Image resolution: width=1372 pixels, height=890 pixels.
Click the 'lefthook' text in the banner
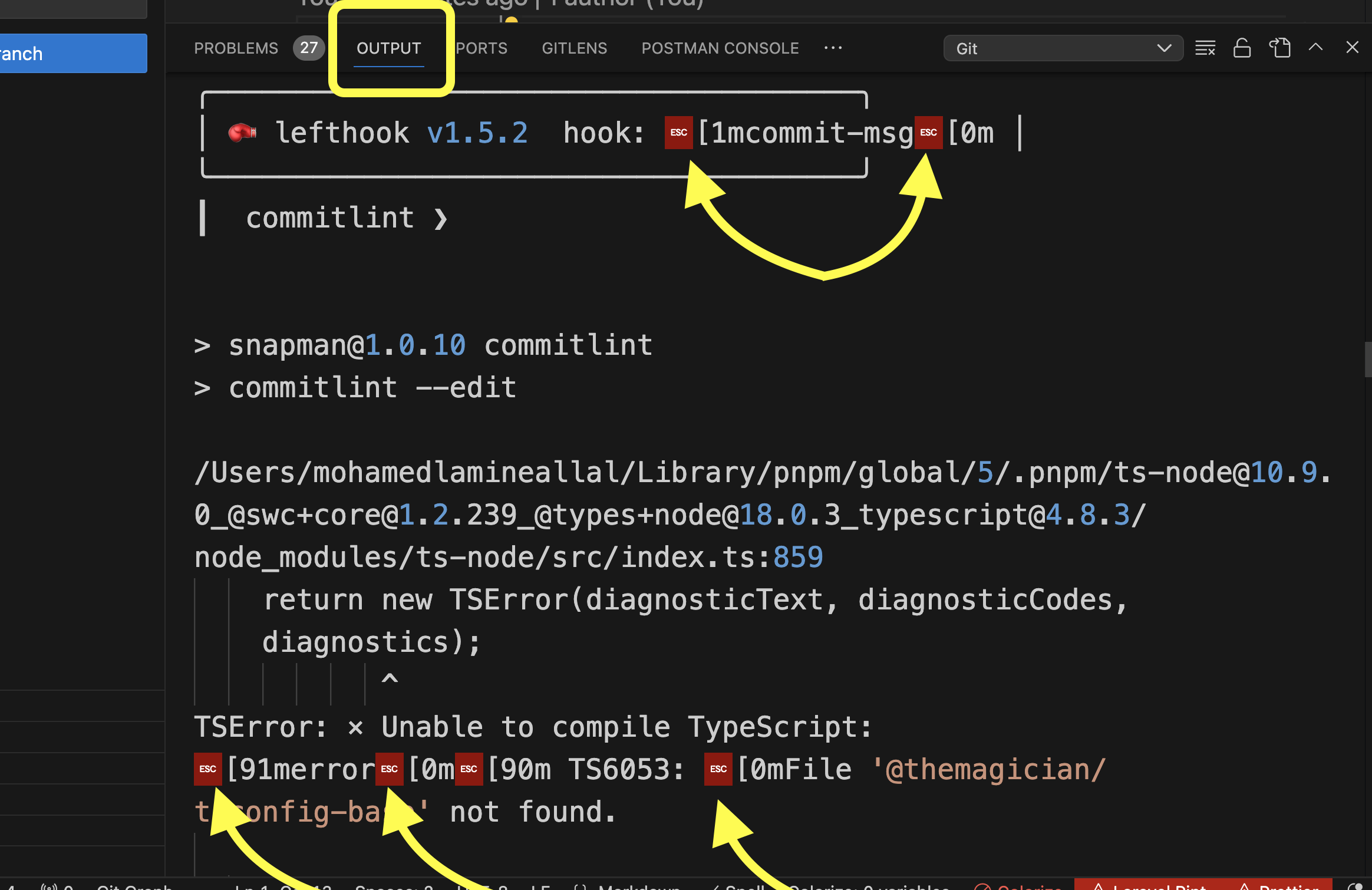[x=342, y=133]
